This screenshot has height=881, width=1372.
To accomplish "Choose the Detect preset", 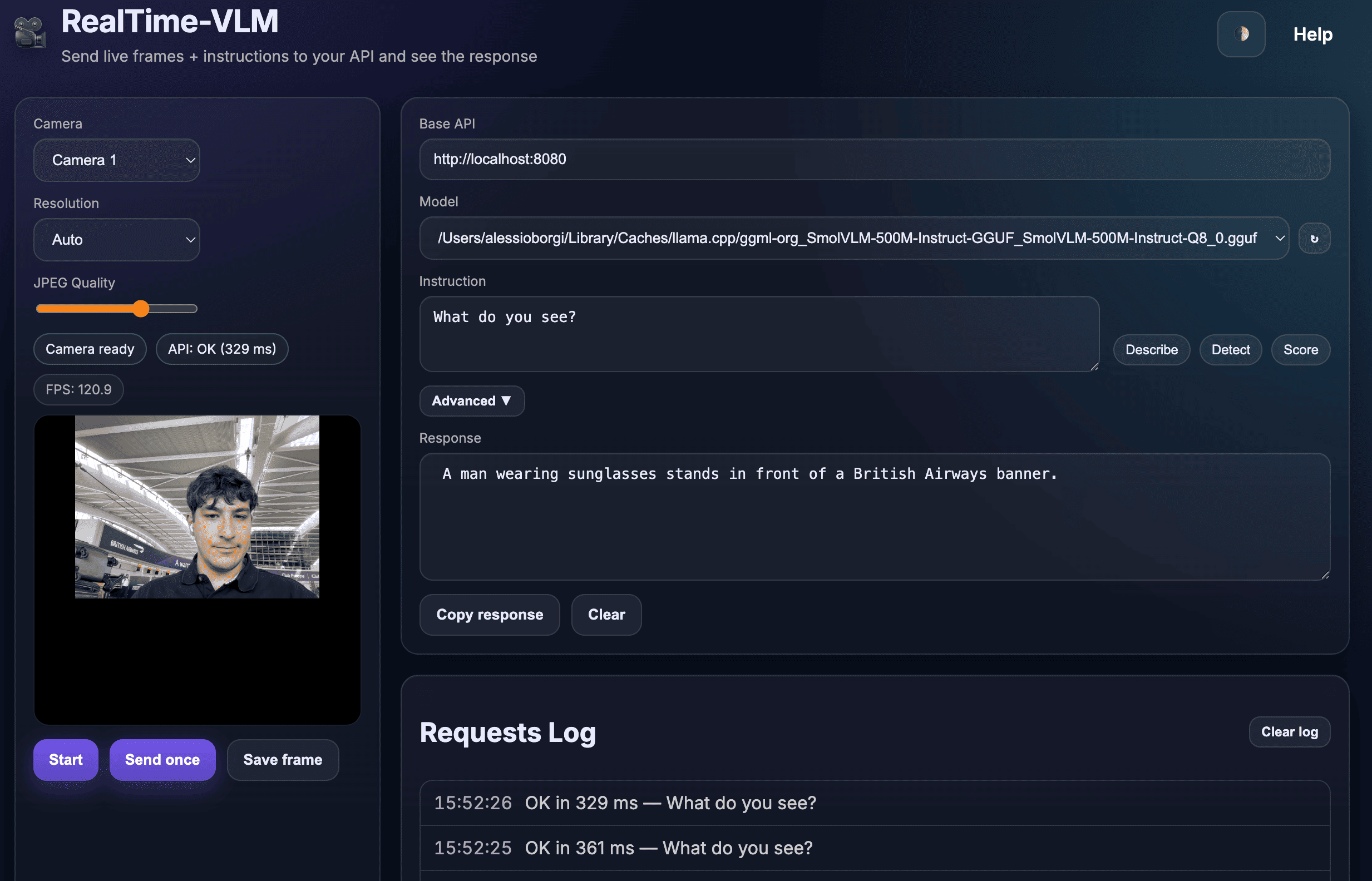I will [1230, 349].
